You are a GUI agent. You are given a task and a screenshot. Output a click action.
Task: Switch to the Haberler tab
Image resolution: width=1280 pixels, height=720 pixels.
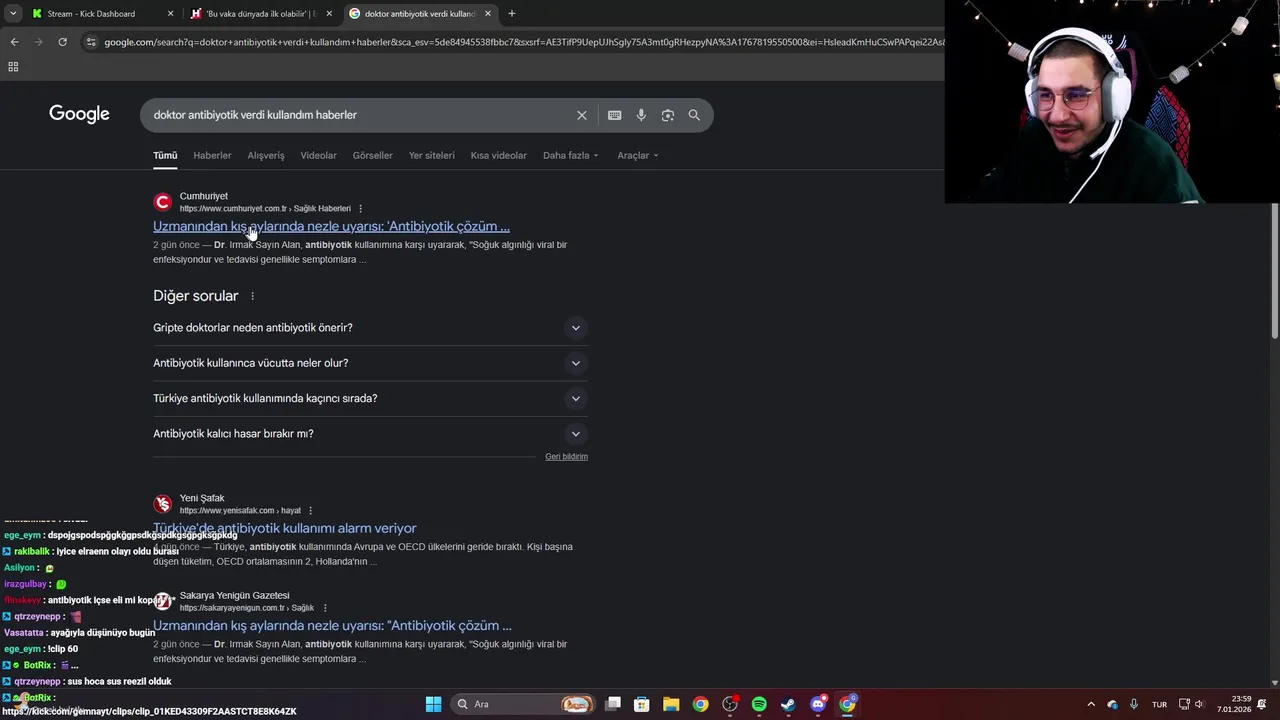212,155
